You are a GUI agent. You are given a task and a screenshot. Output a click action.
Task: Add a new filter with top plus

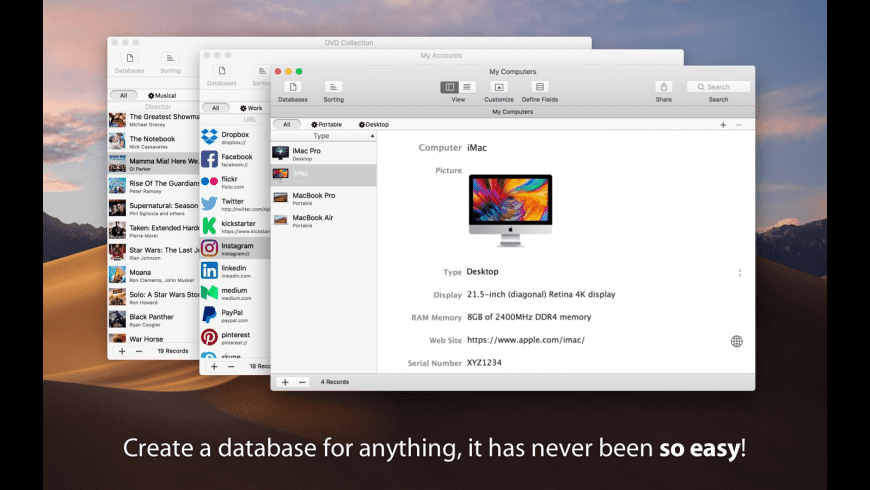pos(723,125)
